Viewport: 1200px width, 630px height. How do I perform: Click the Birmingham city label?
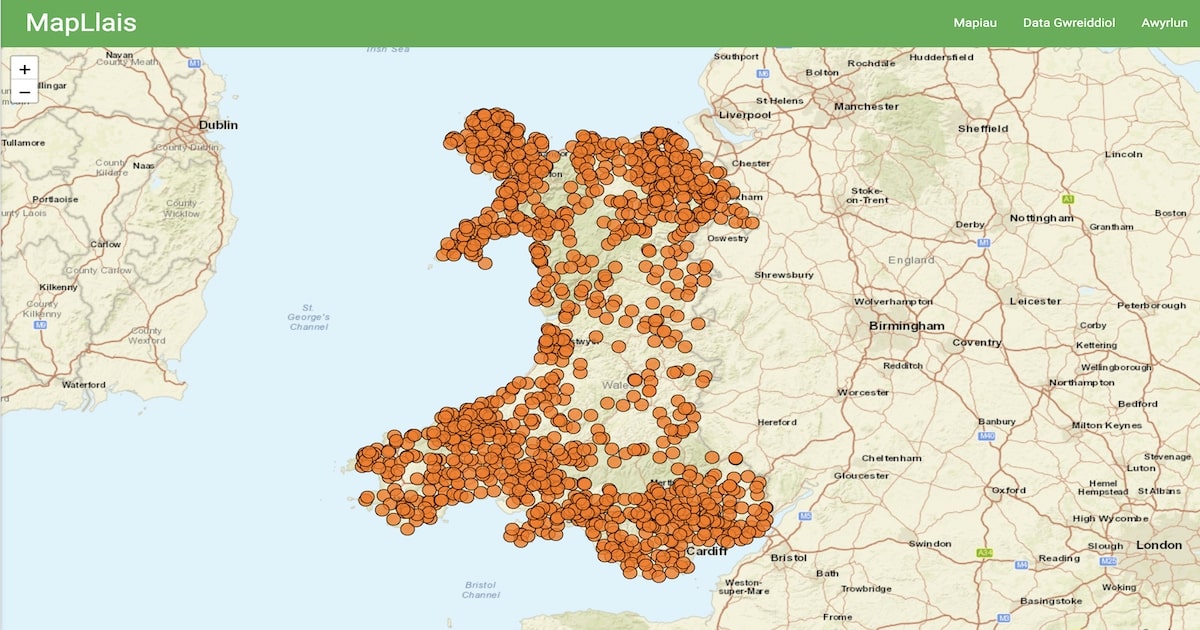pyautogui.click(x=907, y=326)
